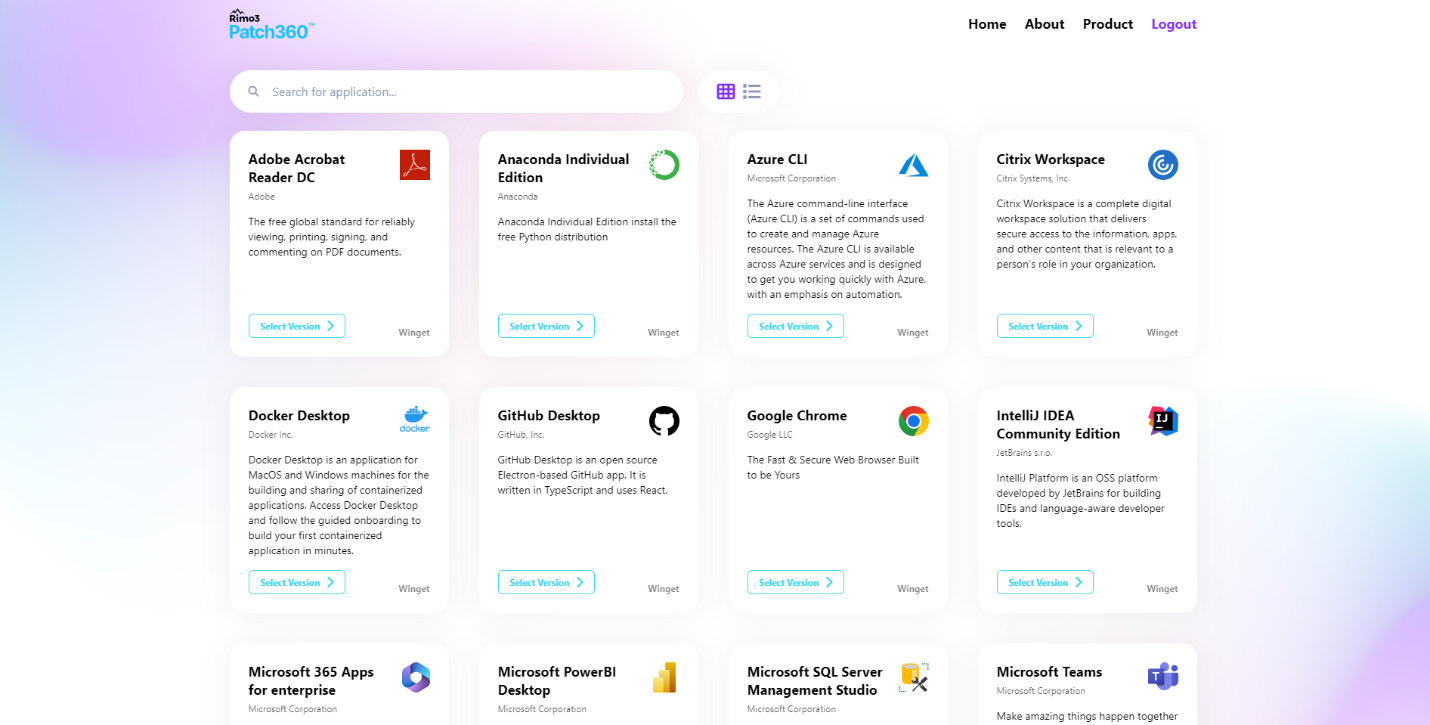Select Version for Adobe Acrobat Reader DC

point(297,326)
